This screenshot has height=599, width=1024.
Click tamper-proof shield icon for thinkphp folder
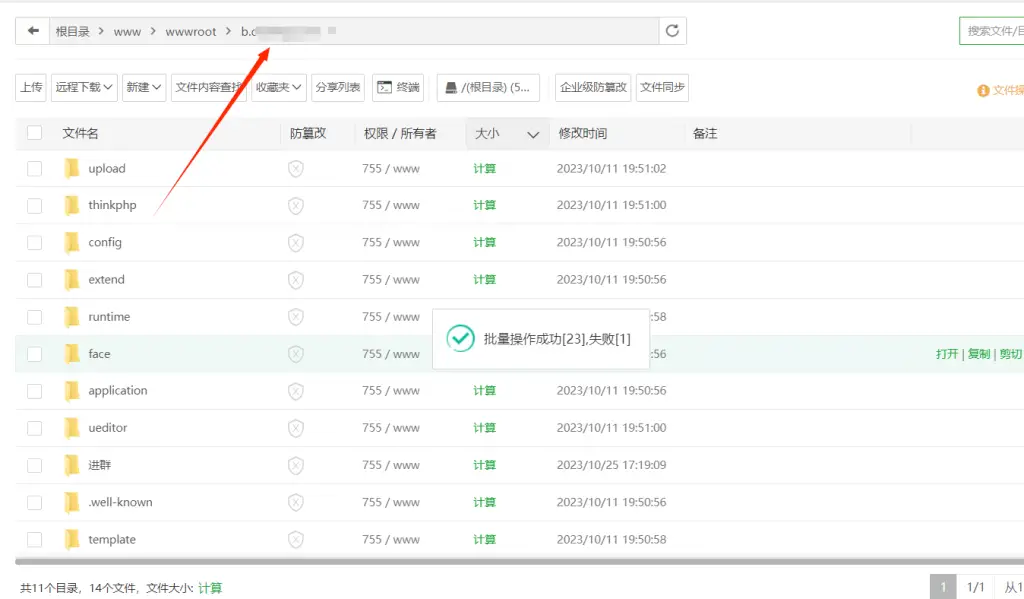point(295,206)
